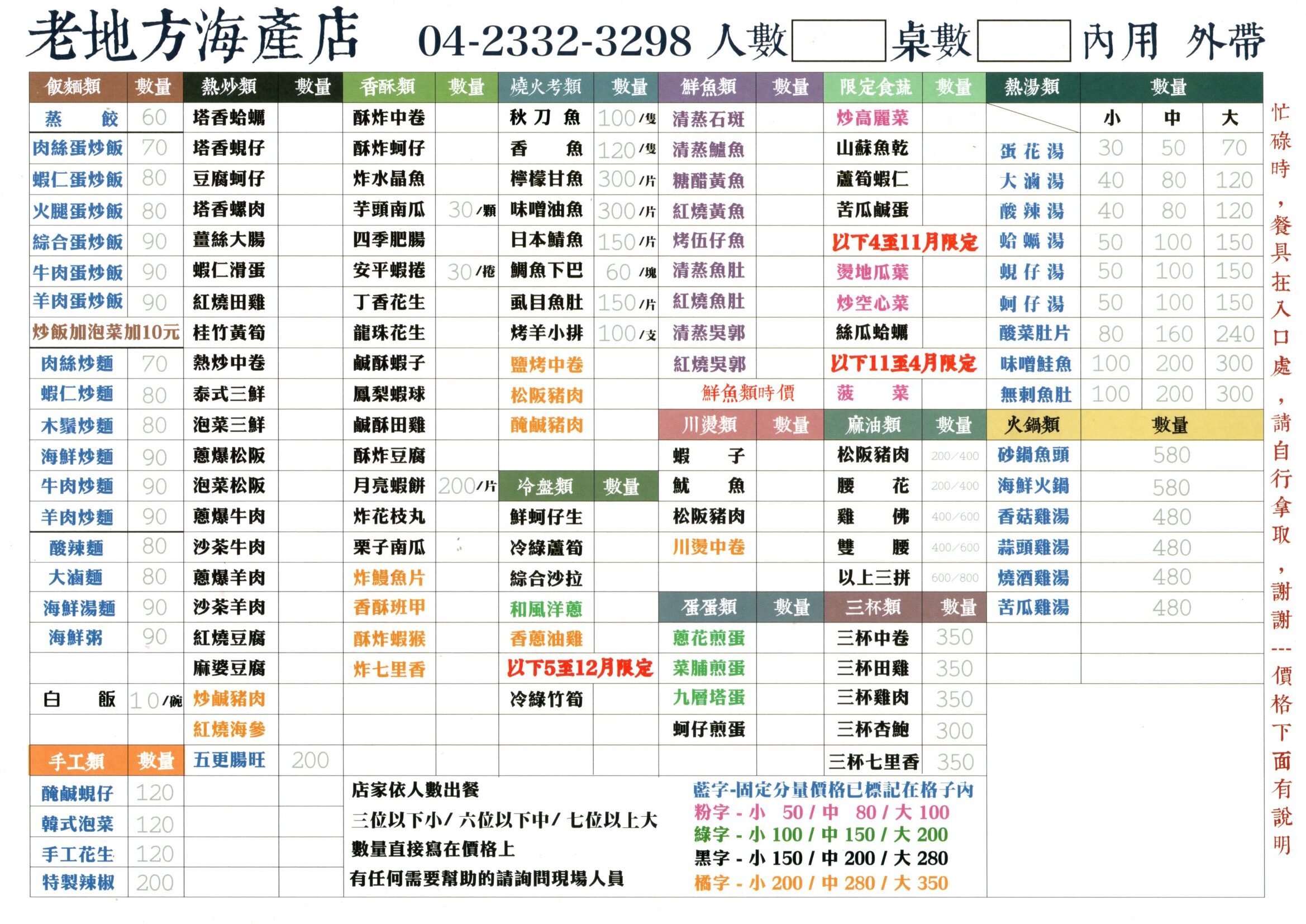The image size is (1306, 924).
Task: Select 三杯杏鮑 menu item
Action: point(873,730)
